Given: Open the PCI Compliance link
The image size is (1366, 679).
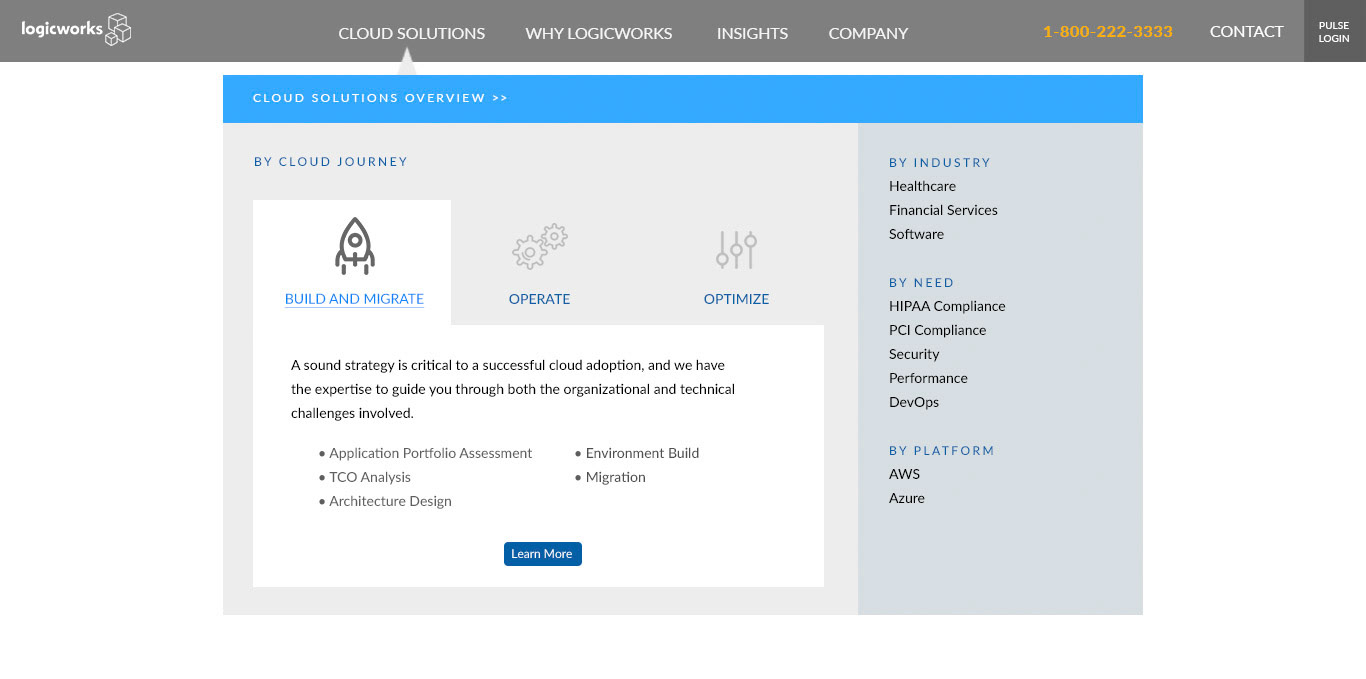Looking at the screenshot, I should [x=937, y=330].
